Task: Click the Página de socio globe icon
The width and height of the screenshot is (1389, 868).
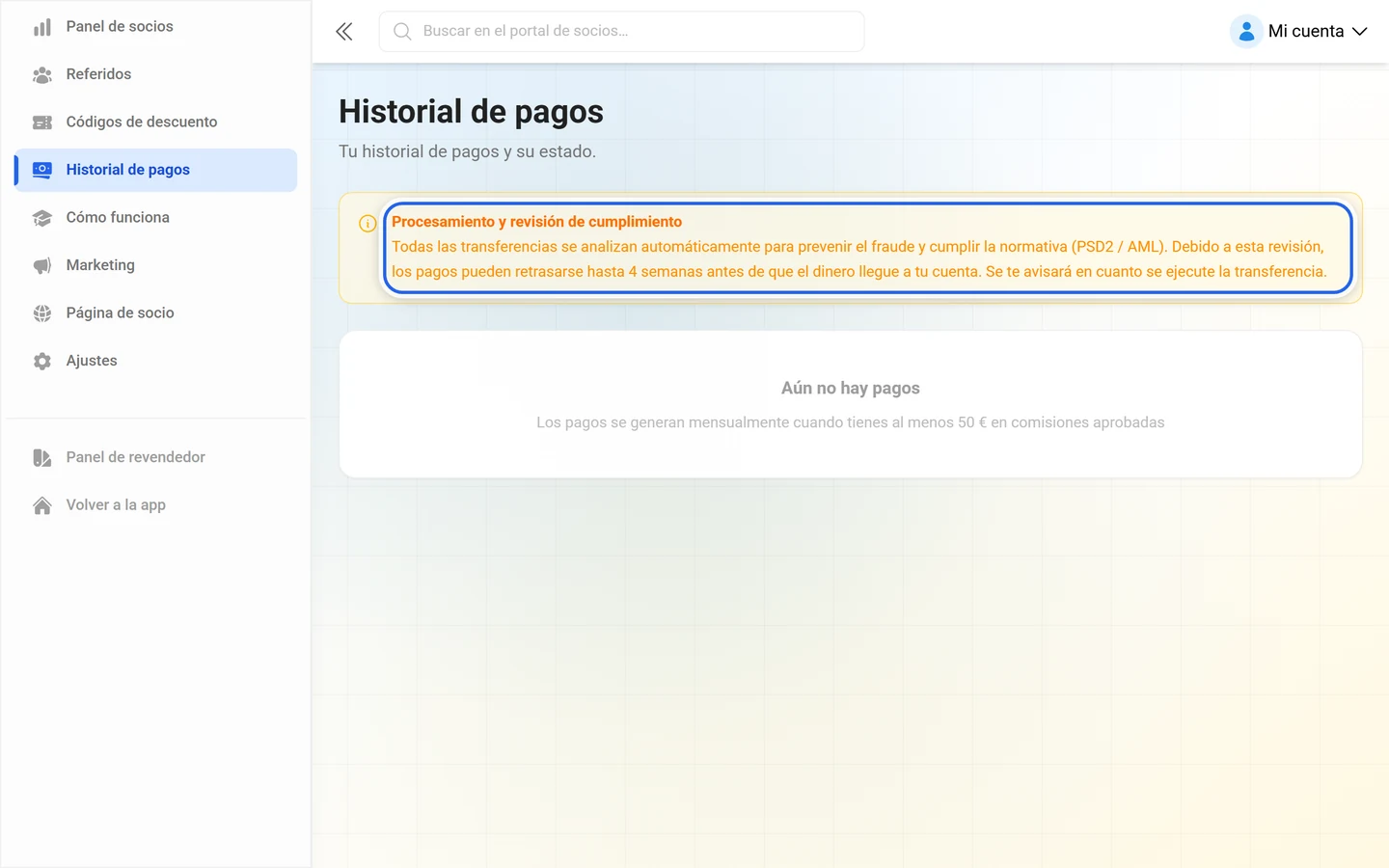Action: pyautogui.click(x=42, y=313)
